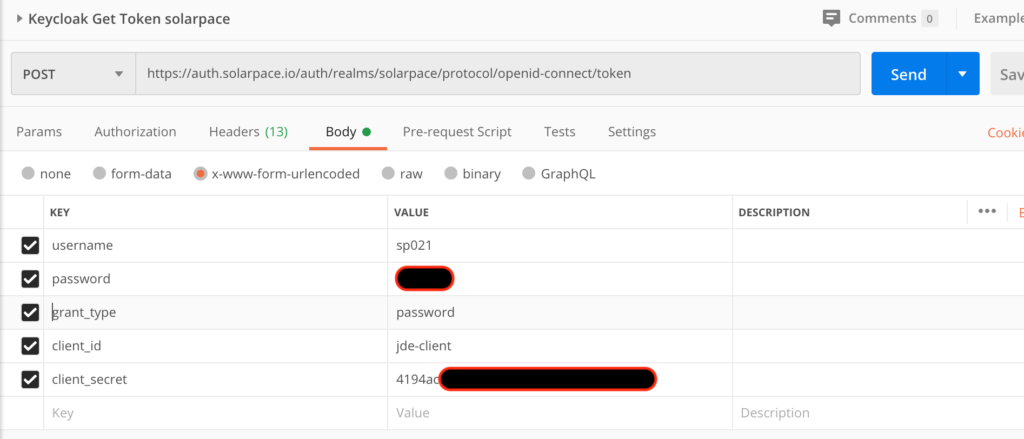Switch to the Params tab
The image size is (1024, 439).
click(39, 132)
